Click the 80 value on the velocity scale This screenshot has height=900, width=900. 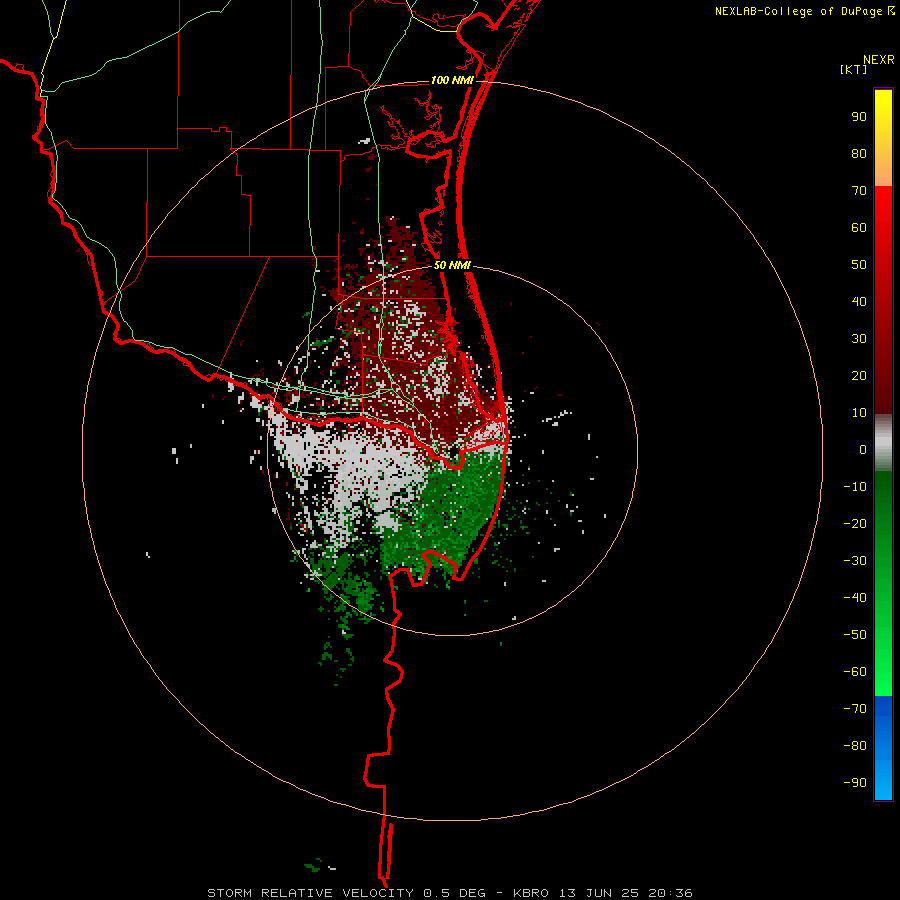pos(859,154)
